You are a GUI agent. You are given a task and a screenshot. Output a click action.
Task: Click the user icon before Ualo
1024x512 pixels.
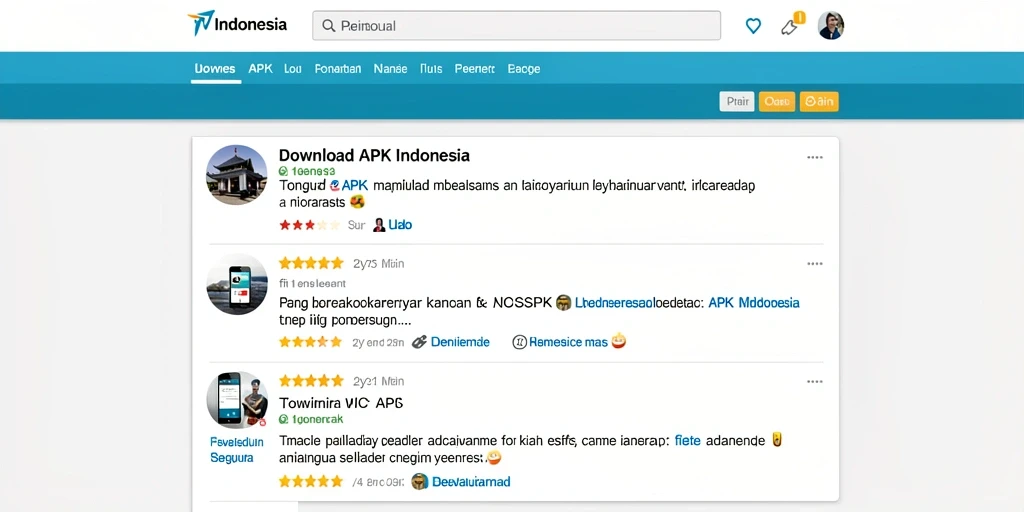(x=379, y=225)
